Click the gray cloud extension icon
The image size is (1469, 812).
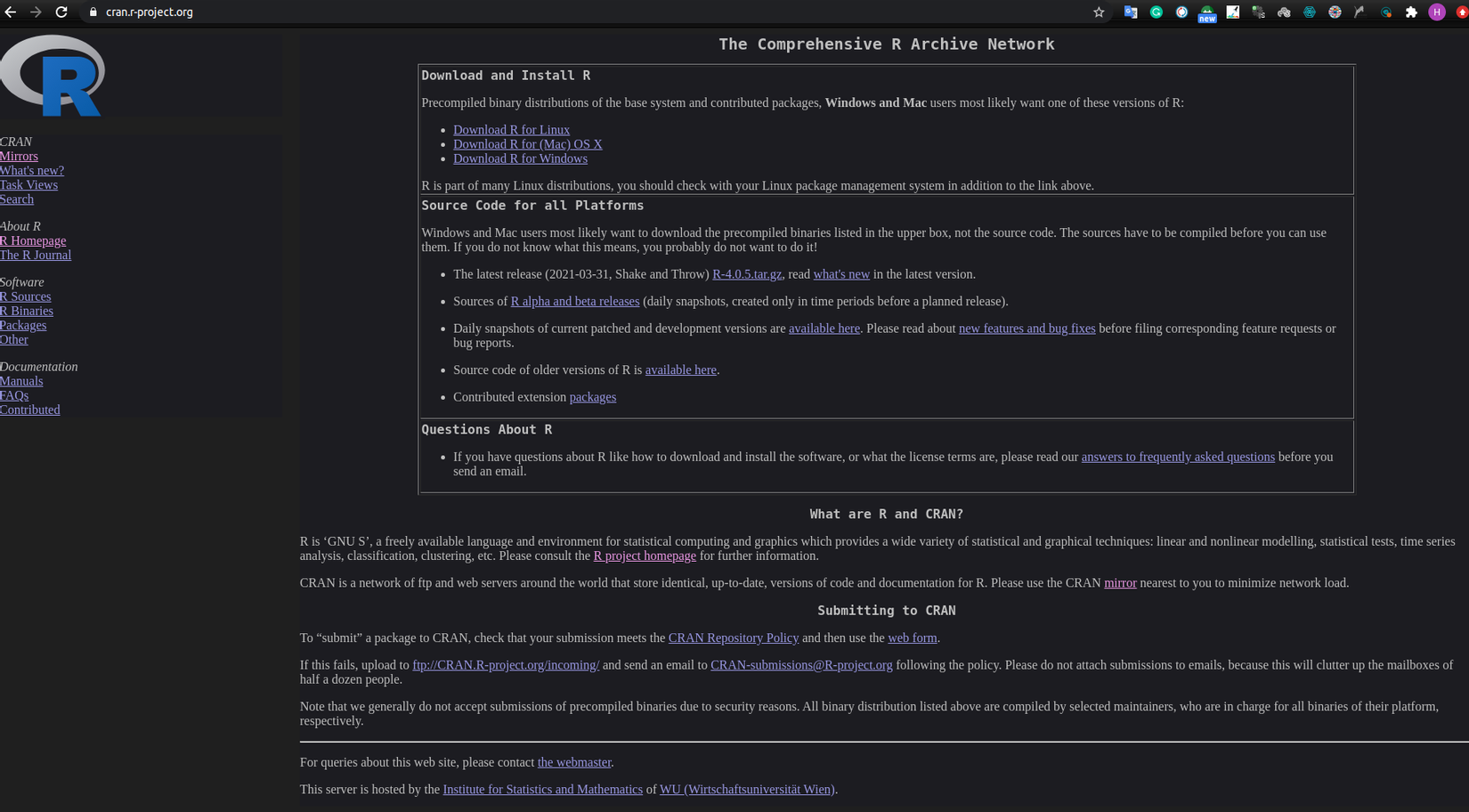pos(1284,12)
